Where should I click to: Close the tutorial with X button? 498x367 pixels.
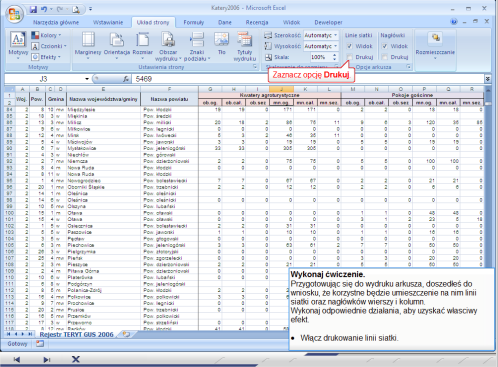click(76, 359)
